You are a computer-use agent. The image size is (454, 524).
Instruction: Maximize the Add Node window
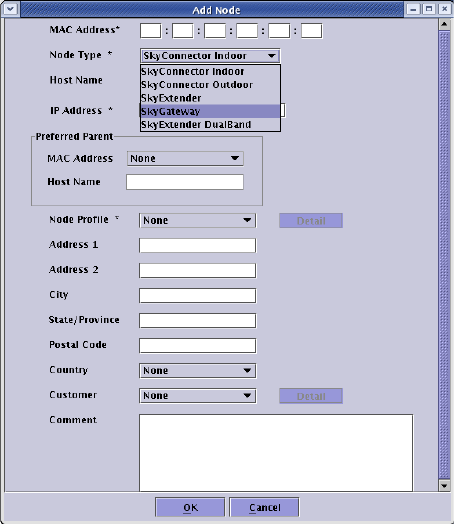[429, 9]
